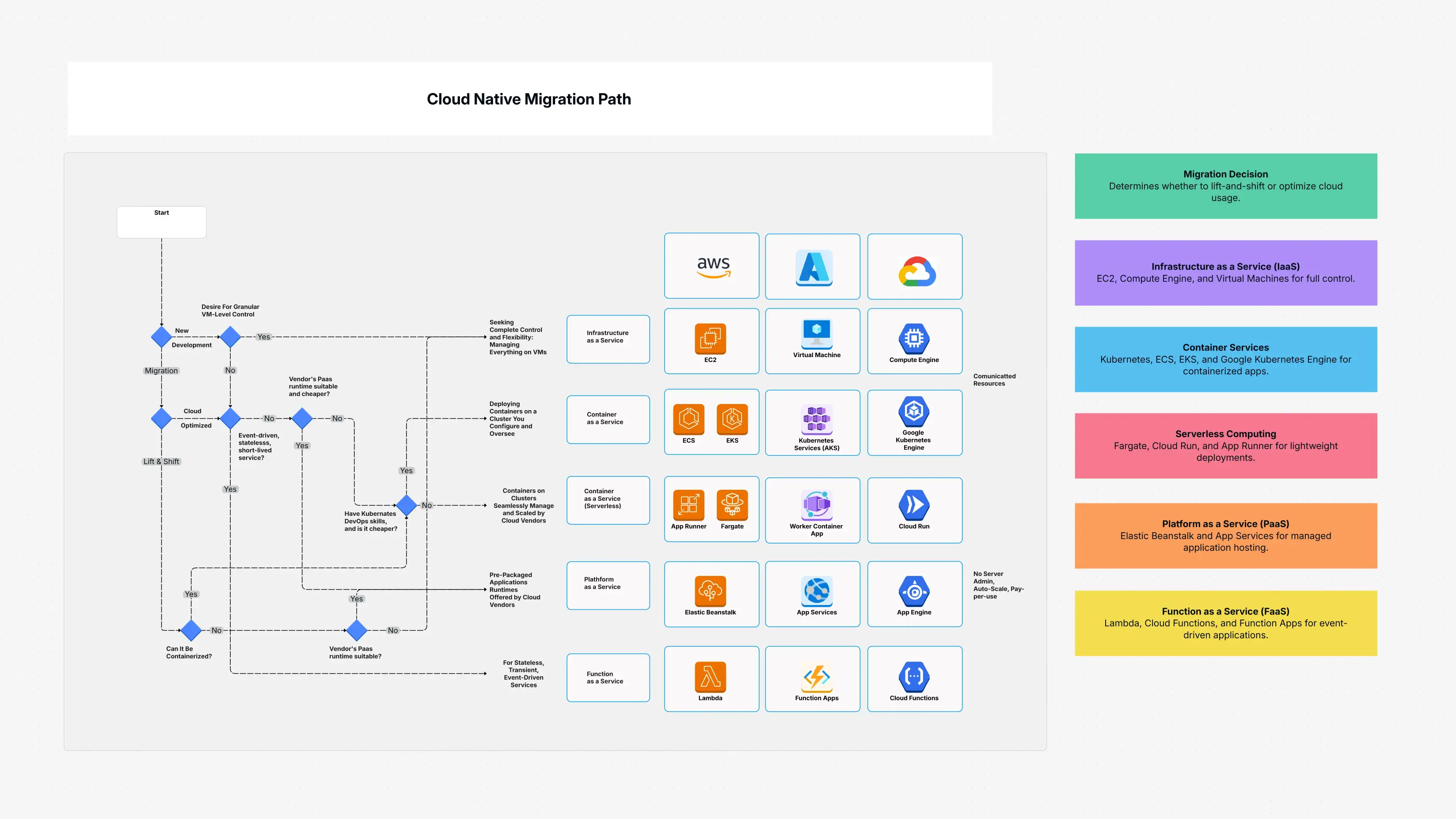Image resolution: width=1456 pixels, height=819 pixels.
Task: Click the Function Apps icon
Action: click(816, 677)
